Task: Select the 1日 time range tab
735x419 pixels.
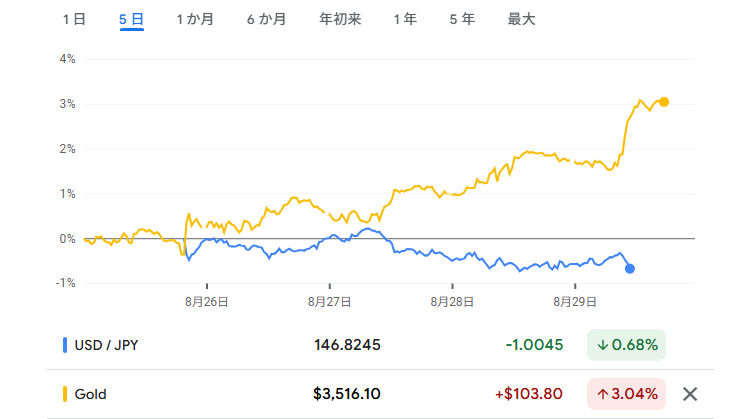Action: coord(74,19)
